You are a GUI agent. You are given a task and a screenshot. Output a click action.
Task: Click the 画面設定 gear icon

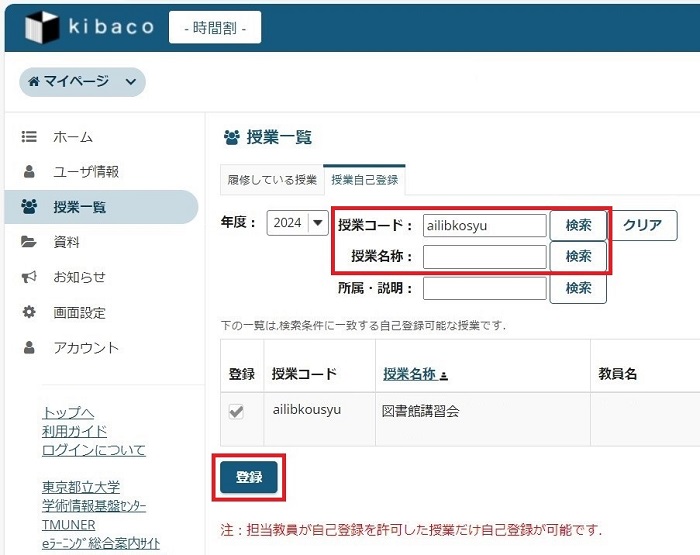30,313
